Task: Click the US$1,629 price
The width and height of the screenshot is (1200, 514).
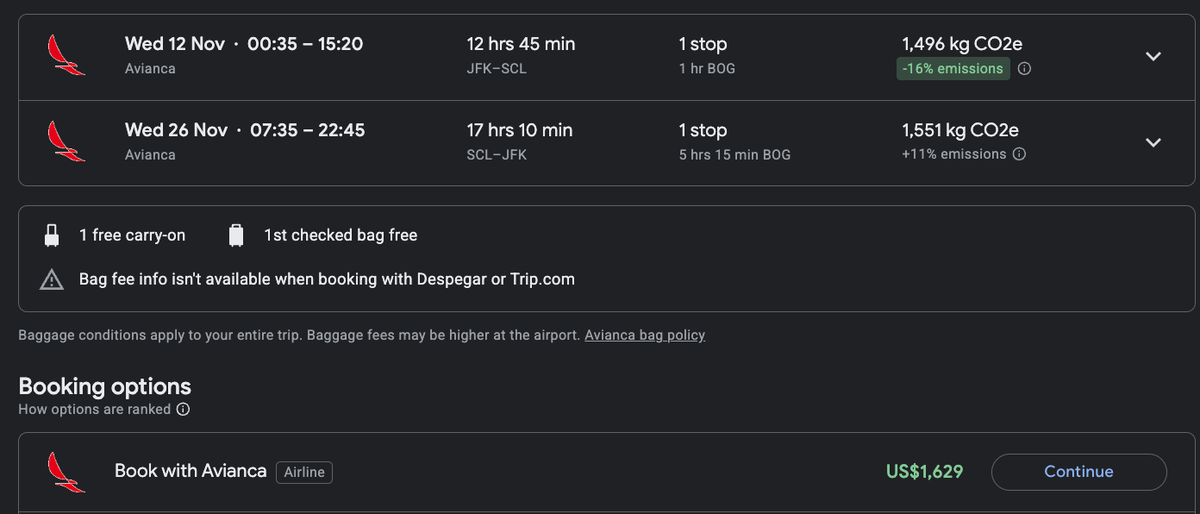Action: tap(925, 471)
